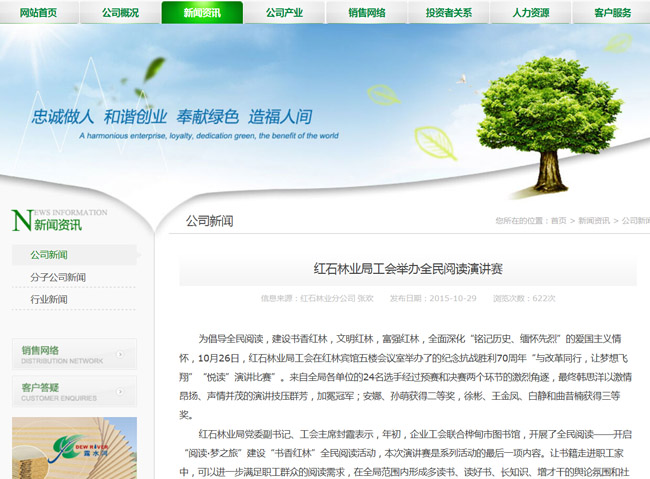Viewport: 650px width, 479px height.
Task: Click the 新闻资讯 link in the breadcrumb trail
Action: [x=593, y=221]
